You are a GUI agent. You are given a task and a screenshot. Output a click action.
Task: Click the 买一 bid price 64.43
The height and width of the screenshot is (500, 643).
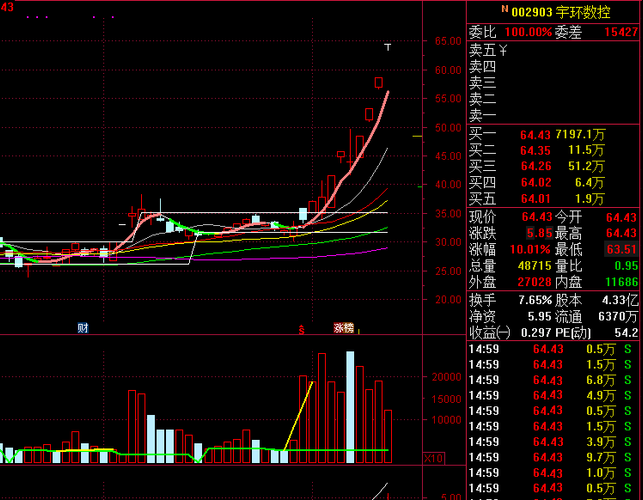point(535,135)
